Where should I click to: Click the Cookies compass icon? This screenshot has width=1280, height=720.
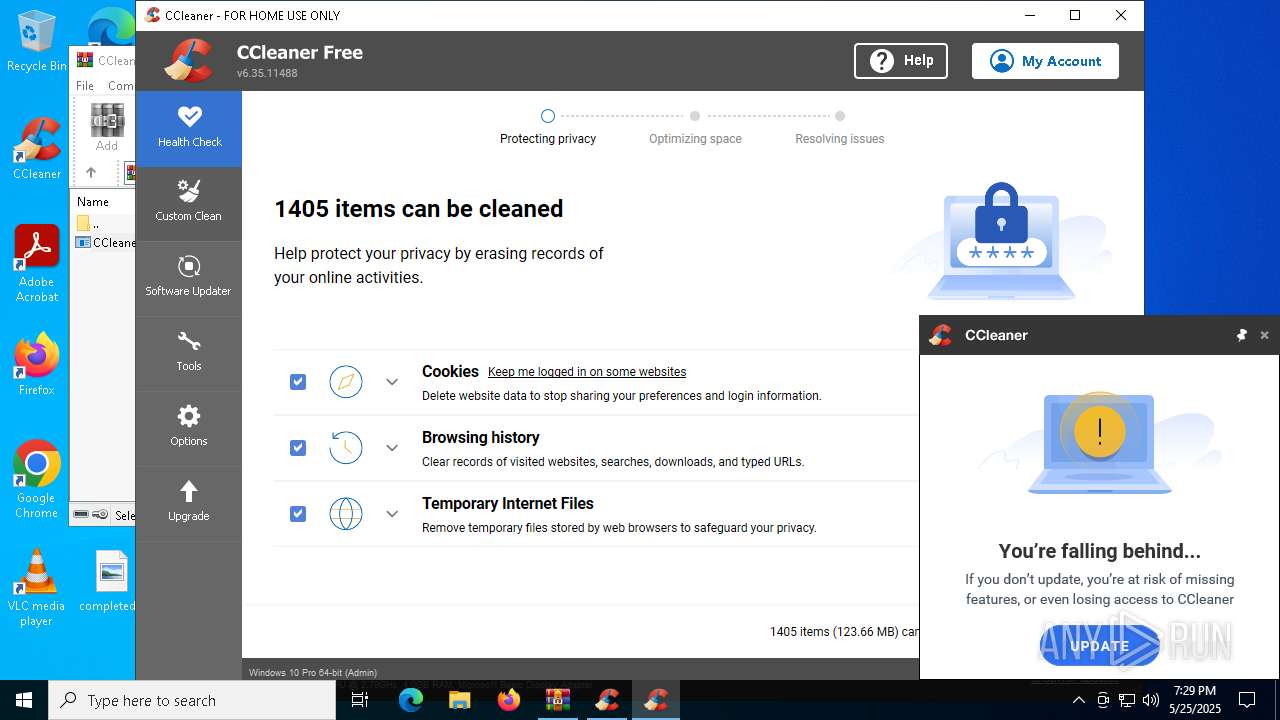pyautogui.click(x=346, y=382)
